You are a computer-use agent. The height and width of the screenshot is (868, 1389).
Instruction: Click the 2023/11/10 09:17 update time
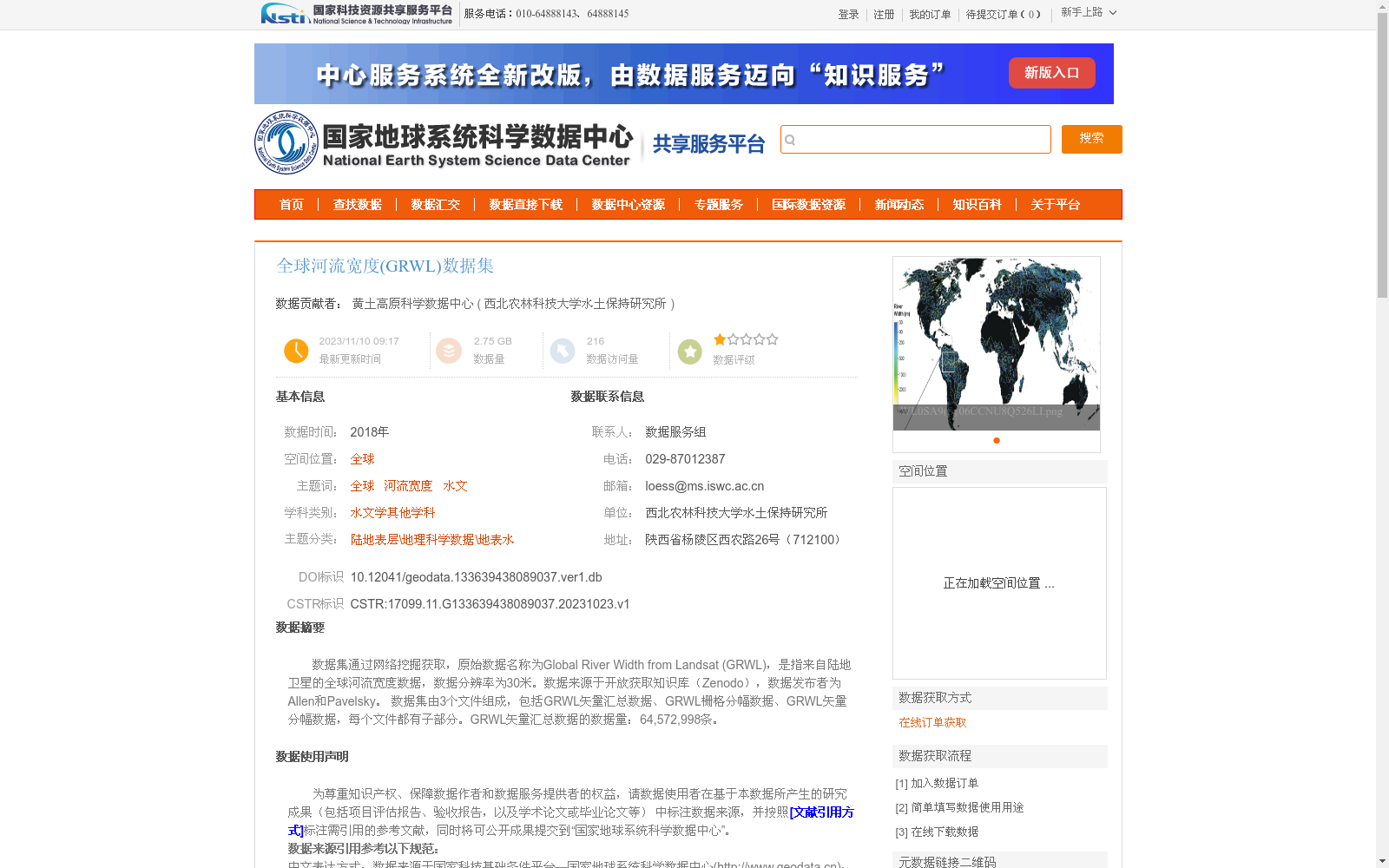pyautogui.click(x=359, y=341)
